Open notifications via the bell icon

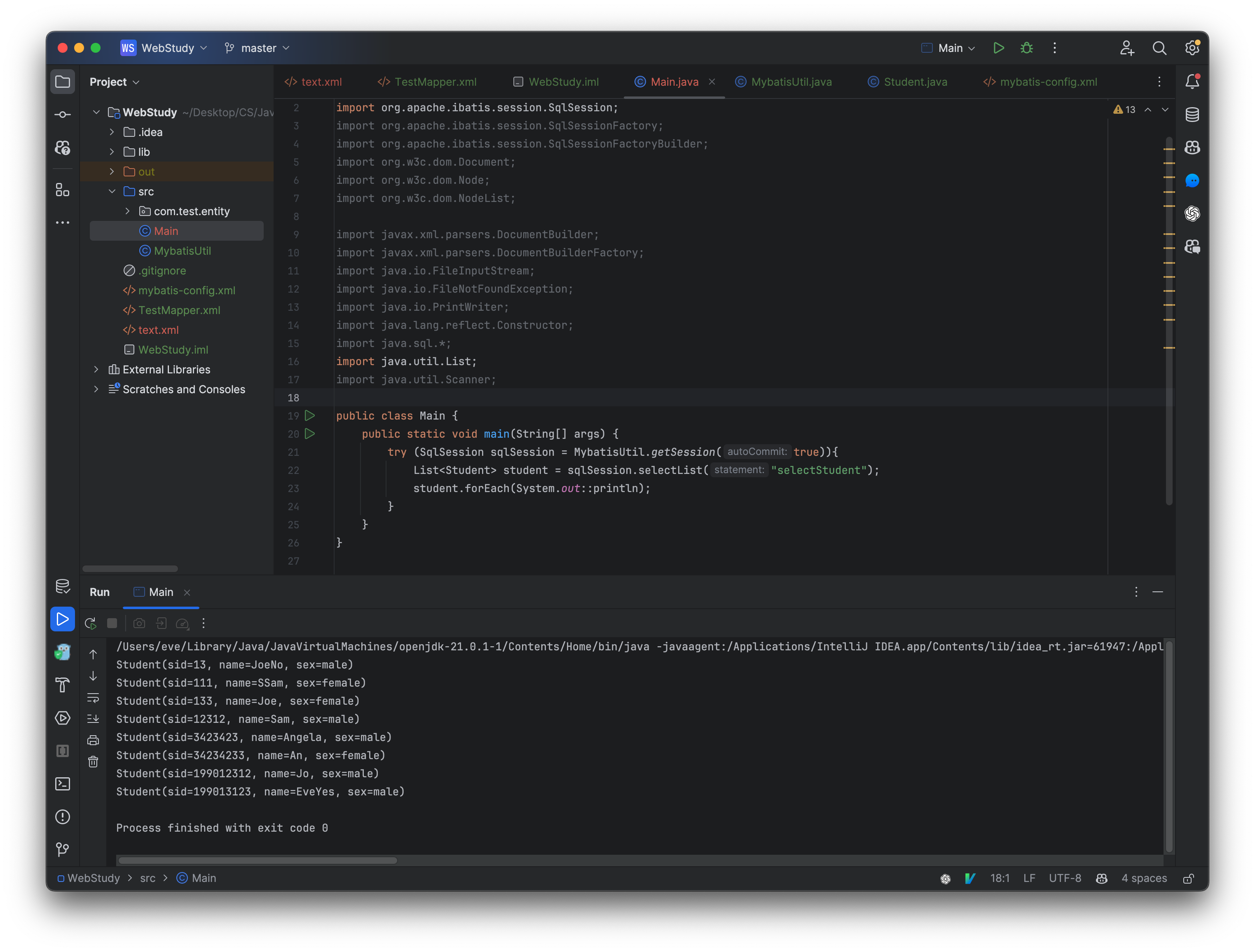point(1192,81)
